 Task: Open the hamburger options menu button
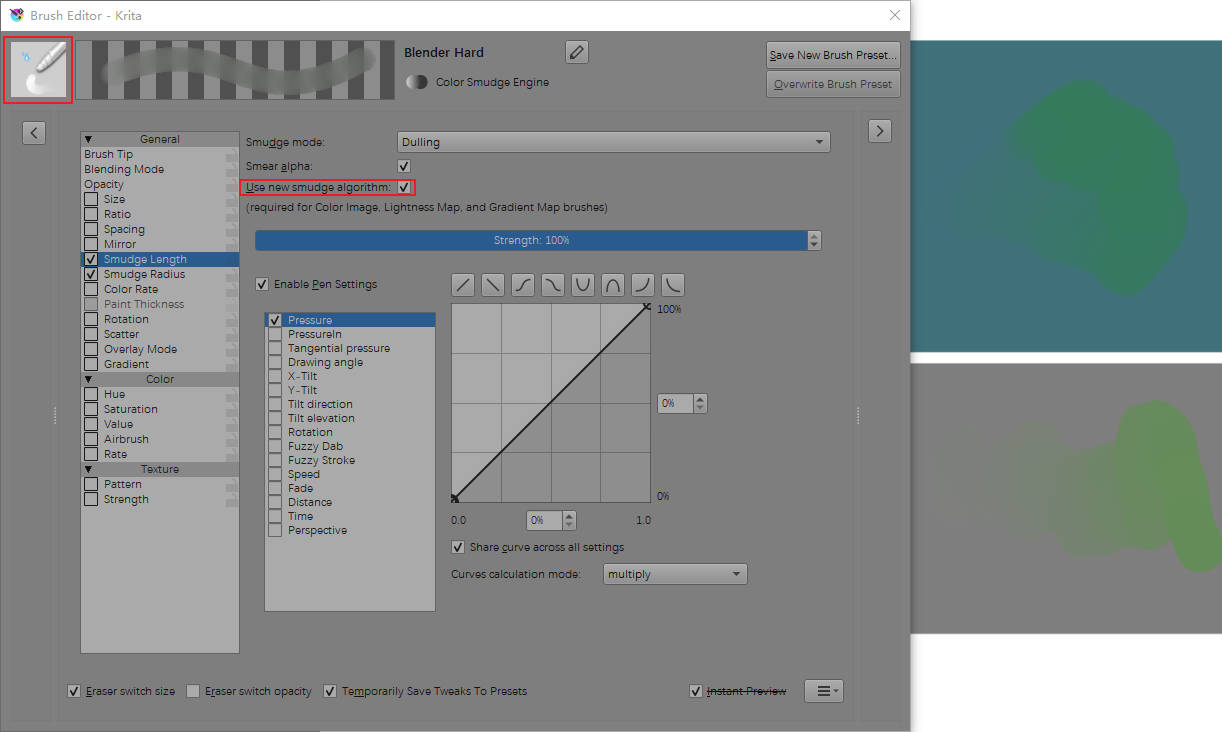click(824, 691)
